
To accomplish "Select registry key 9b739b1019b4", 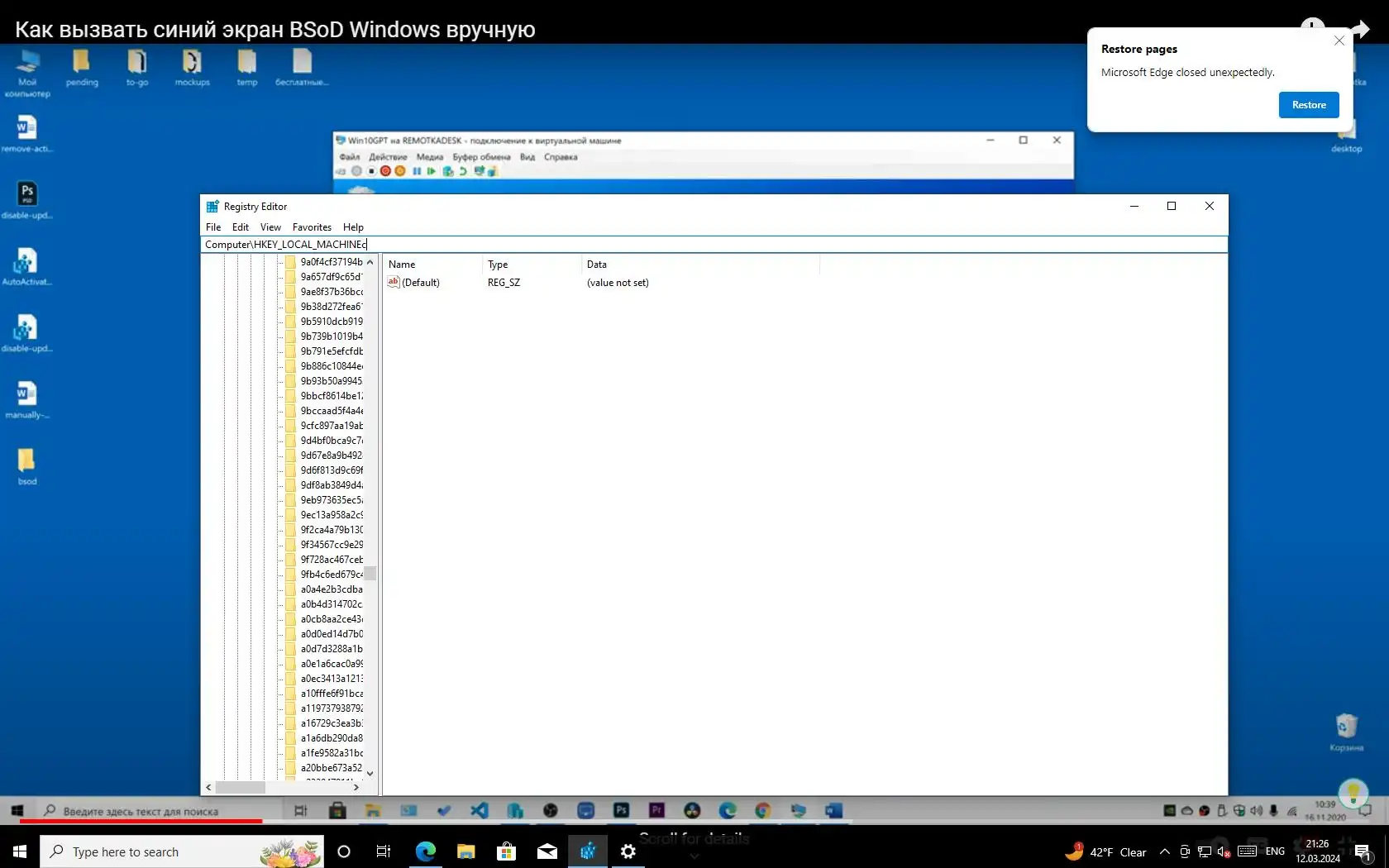I will click(x=324, y=336).
